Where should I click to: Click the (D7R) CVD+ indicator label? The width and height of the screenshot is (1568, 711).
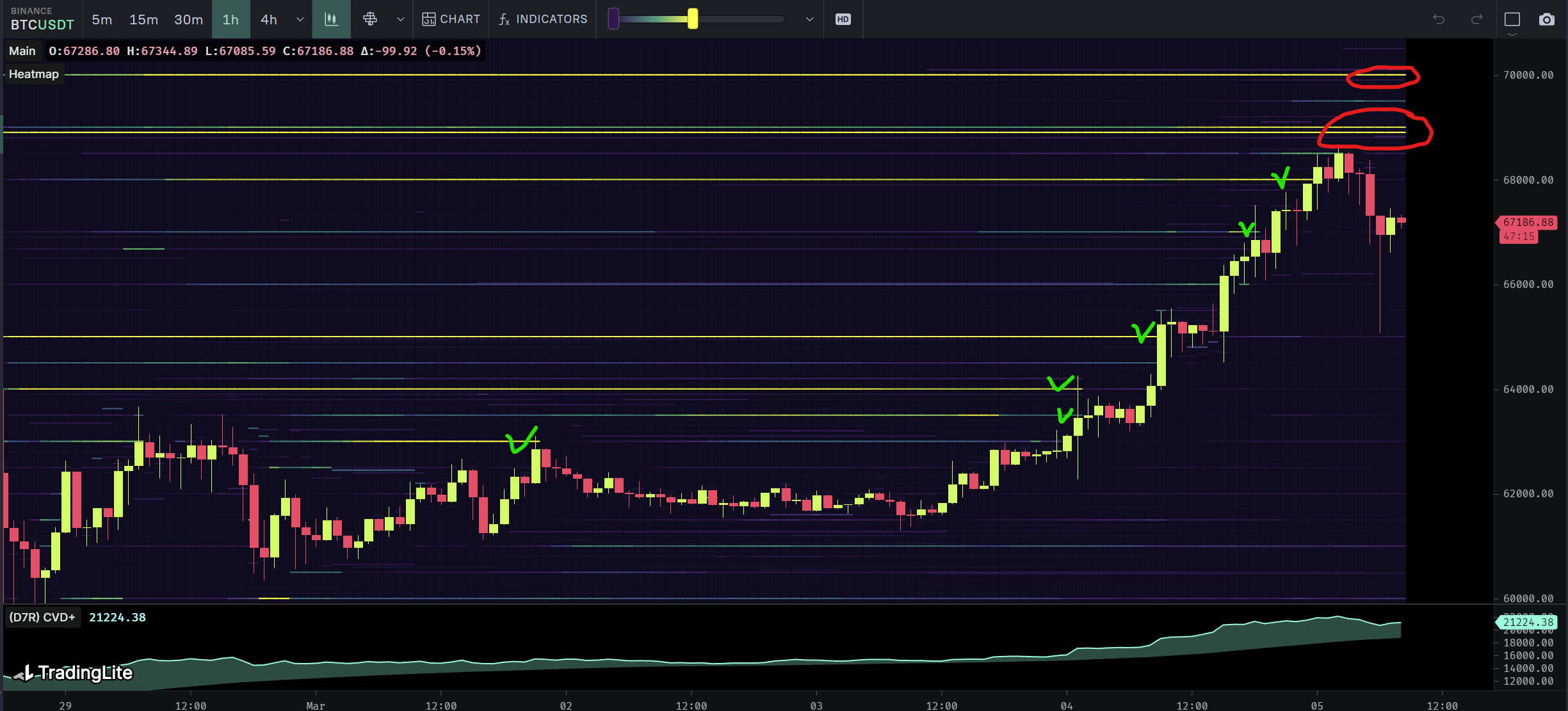click(42, 617)
